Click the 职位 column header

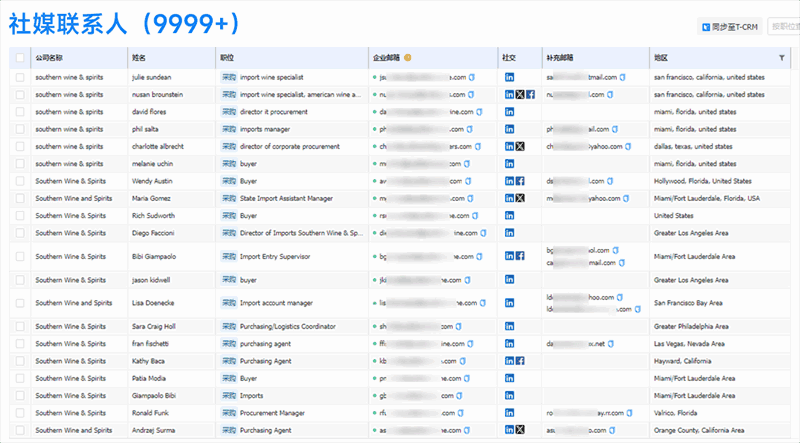227,58
